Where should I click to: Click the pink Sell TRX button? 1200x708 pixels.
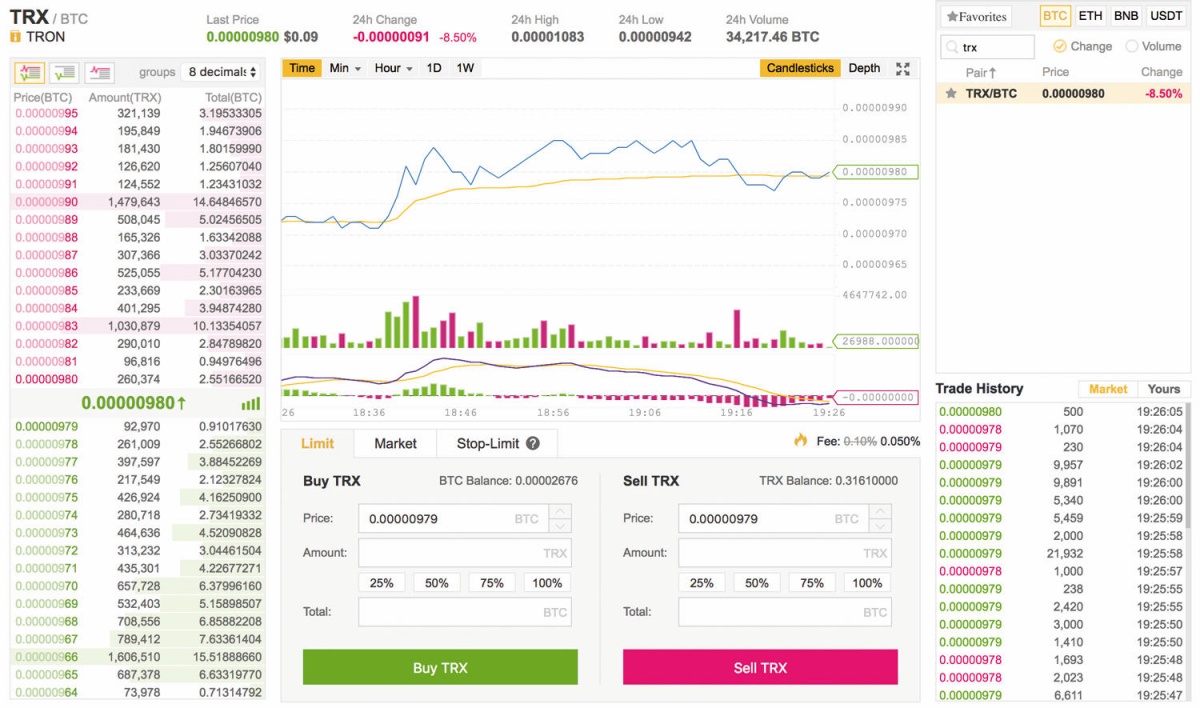click(760, 668)
